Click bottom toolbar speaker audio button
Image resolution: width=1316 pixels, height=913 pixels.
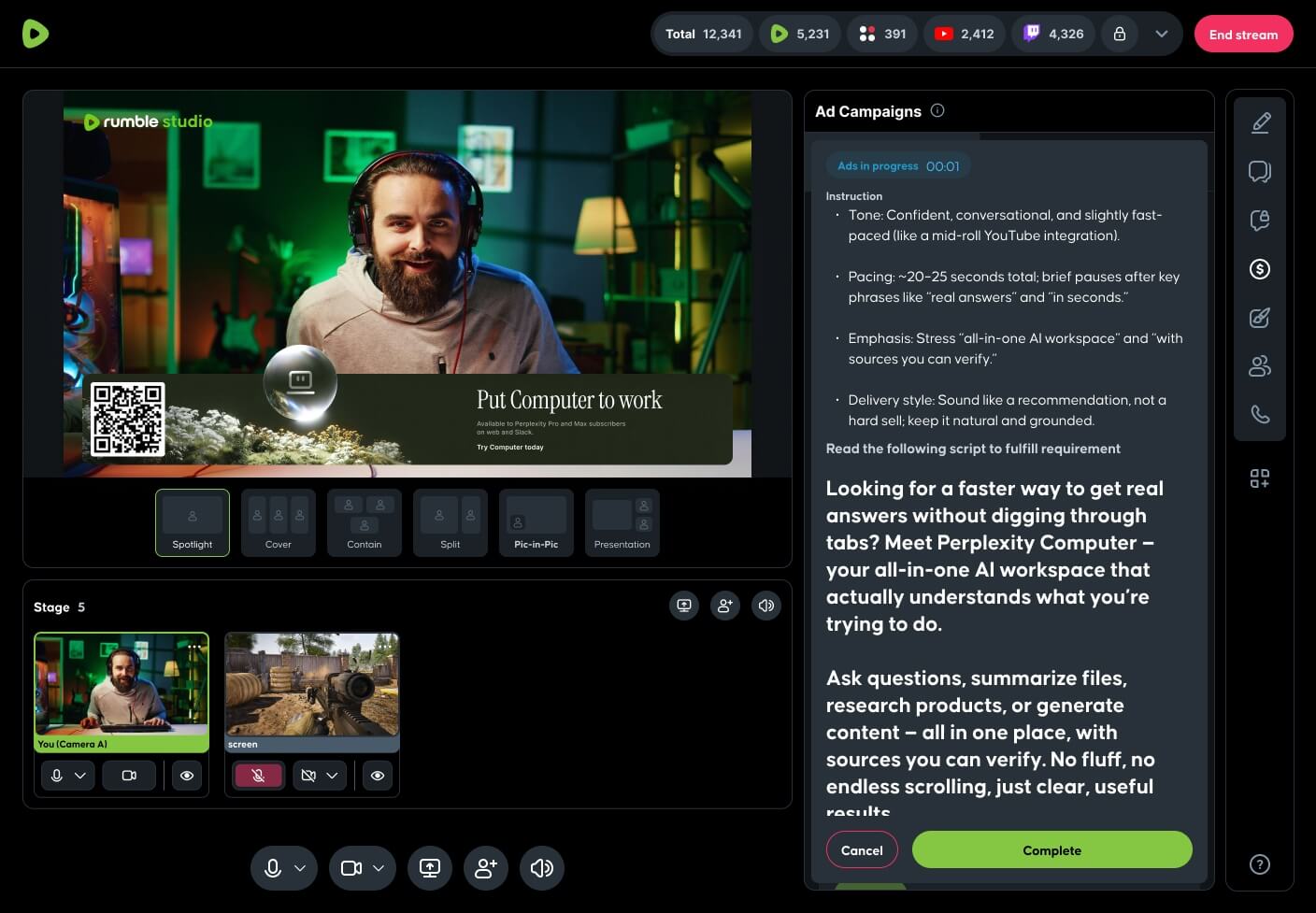pyautogui.click(x=542, y=868)
